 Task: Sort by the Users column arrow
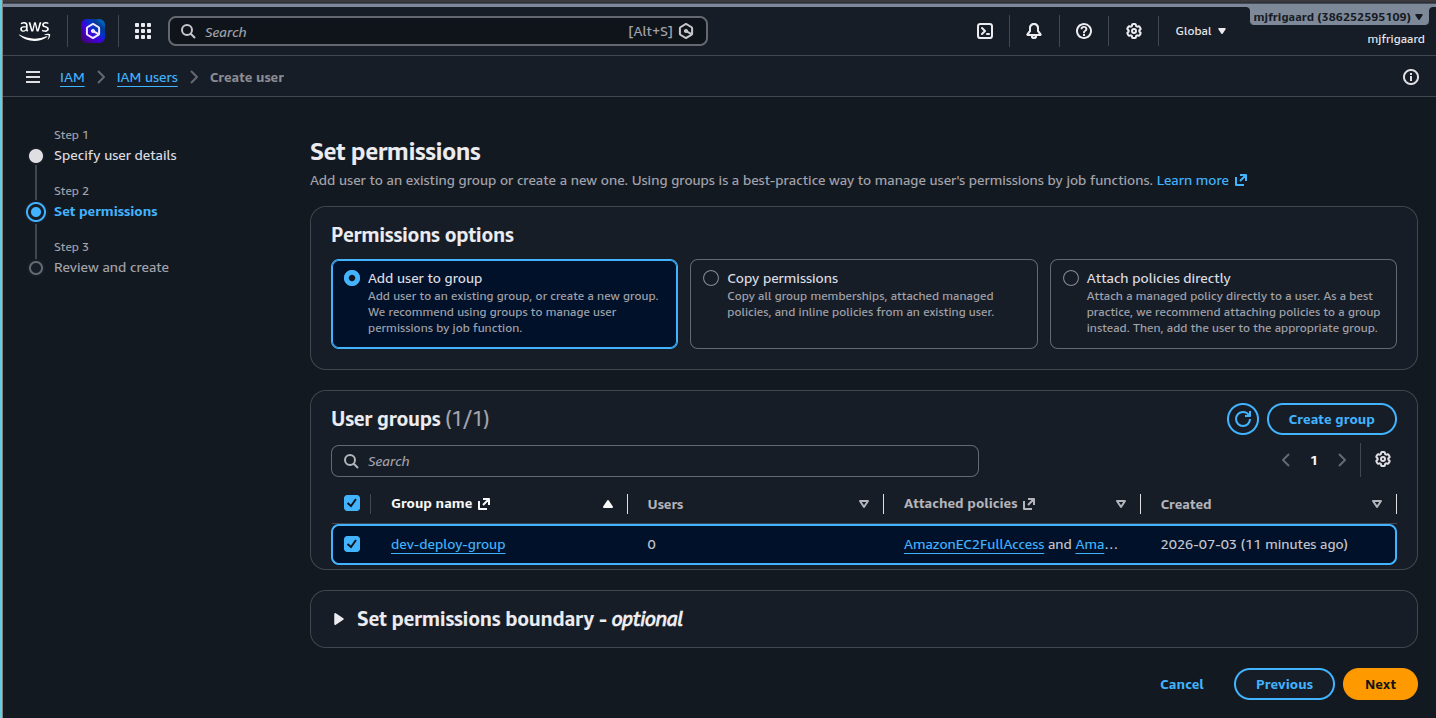(x=864, y=504)
